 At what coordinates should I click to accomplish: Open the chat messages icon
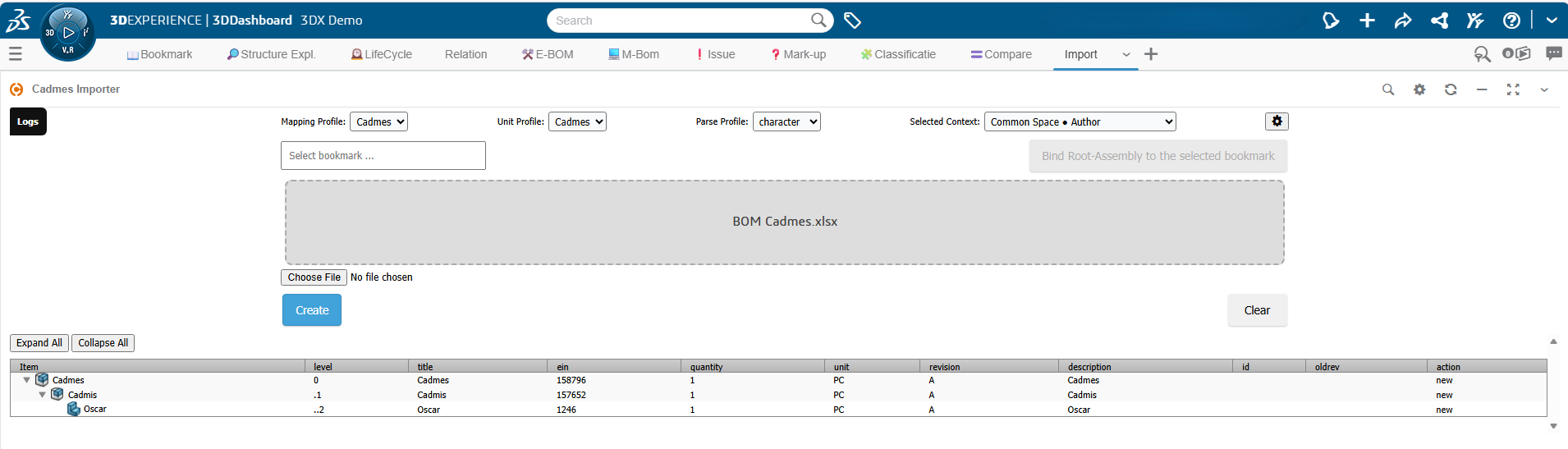pos(1554,53)
